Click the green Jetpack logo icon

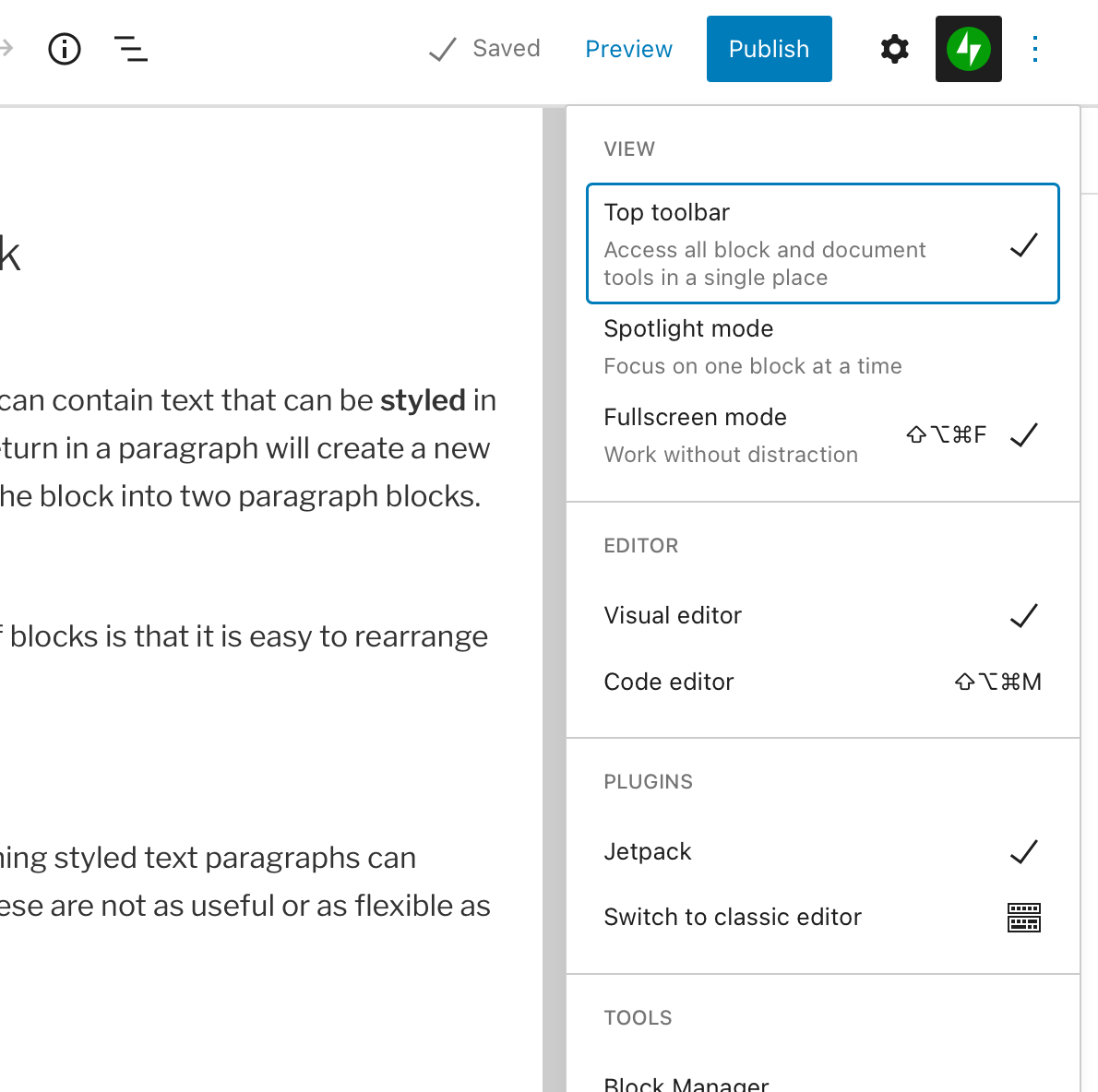point(968,49)
